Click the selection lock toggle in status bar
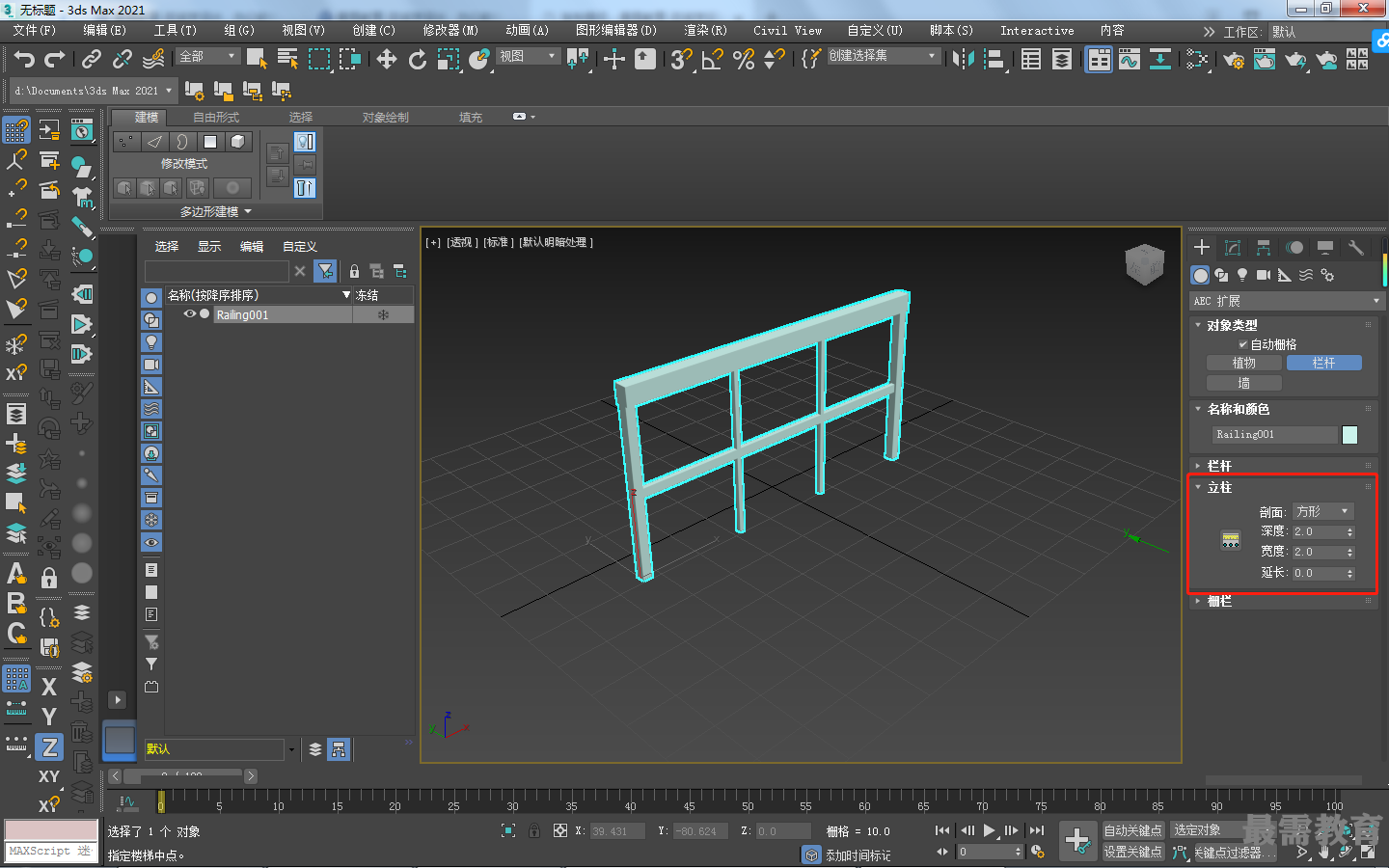The image size is (1389, 868). click(534, 830)
